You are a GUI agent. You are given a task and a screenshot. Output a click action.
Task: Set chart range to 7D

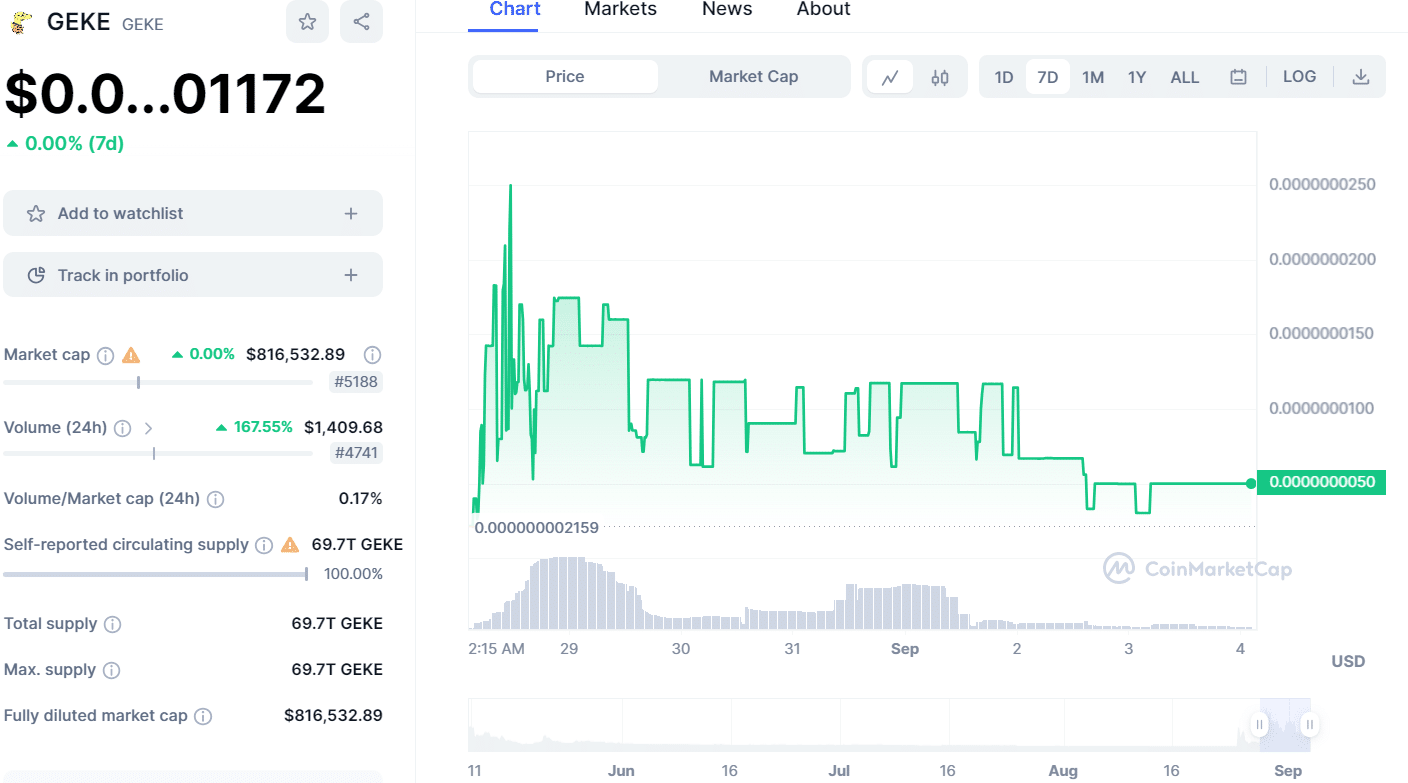(x=1047, y=77)
